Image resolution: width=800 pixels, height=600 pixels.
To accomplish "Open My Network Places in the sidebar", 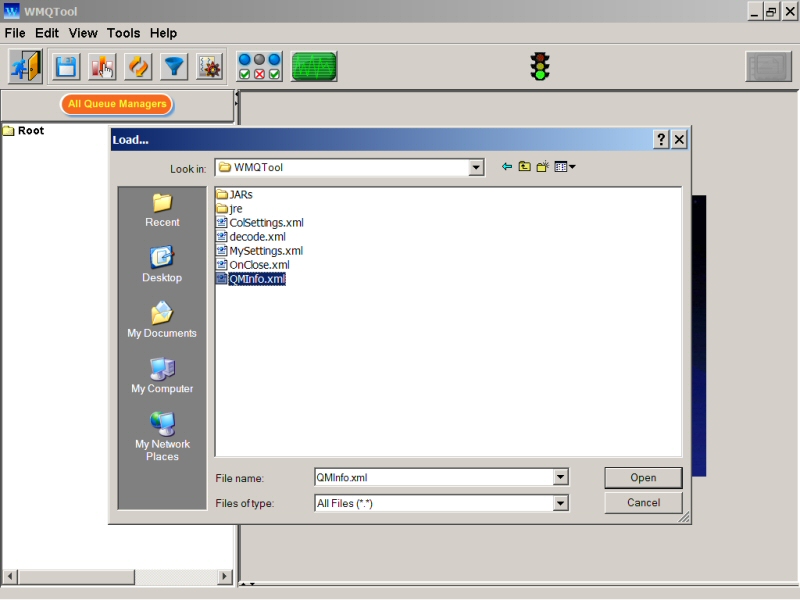I will coord(162,437).
